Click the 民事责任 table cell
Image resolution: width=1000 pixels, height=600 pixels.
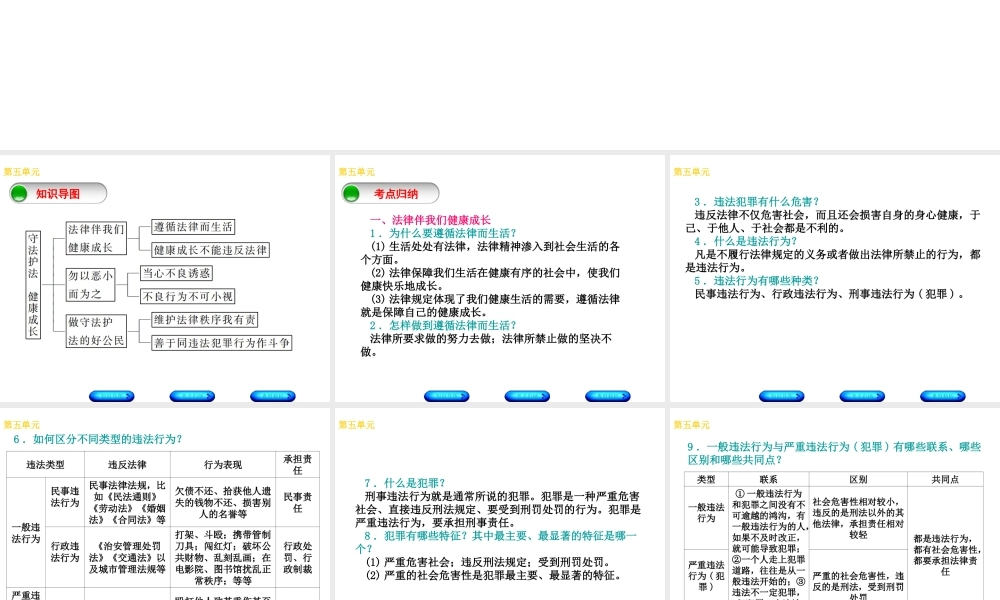(297, 502)
